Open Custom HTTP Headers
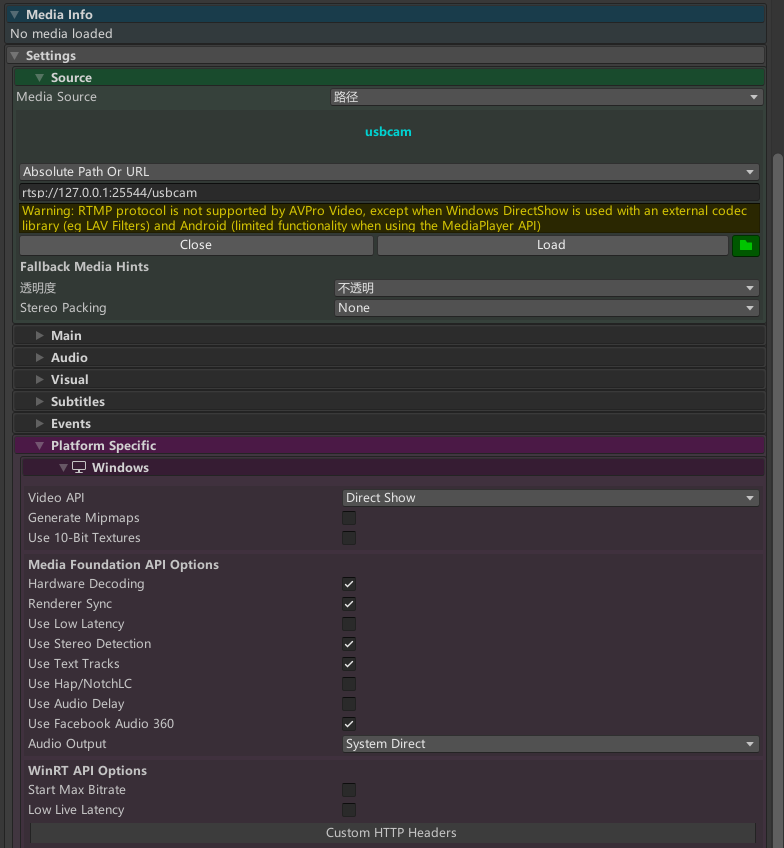 391,832
